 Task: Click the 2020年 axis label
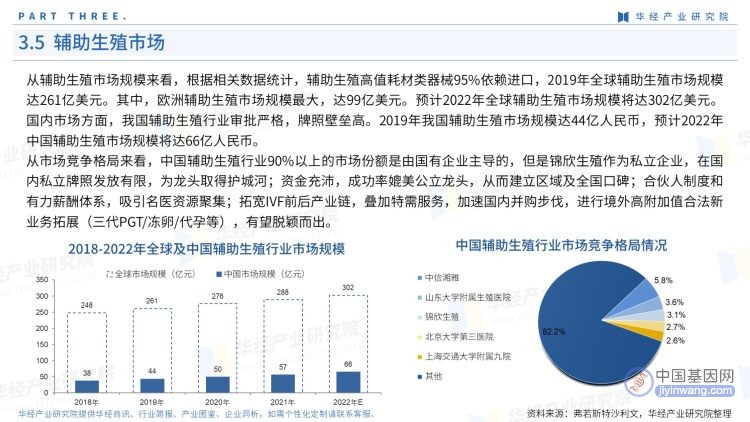click(x=217, y=402)
